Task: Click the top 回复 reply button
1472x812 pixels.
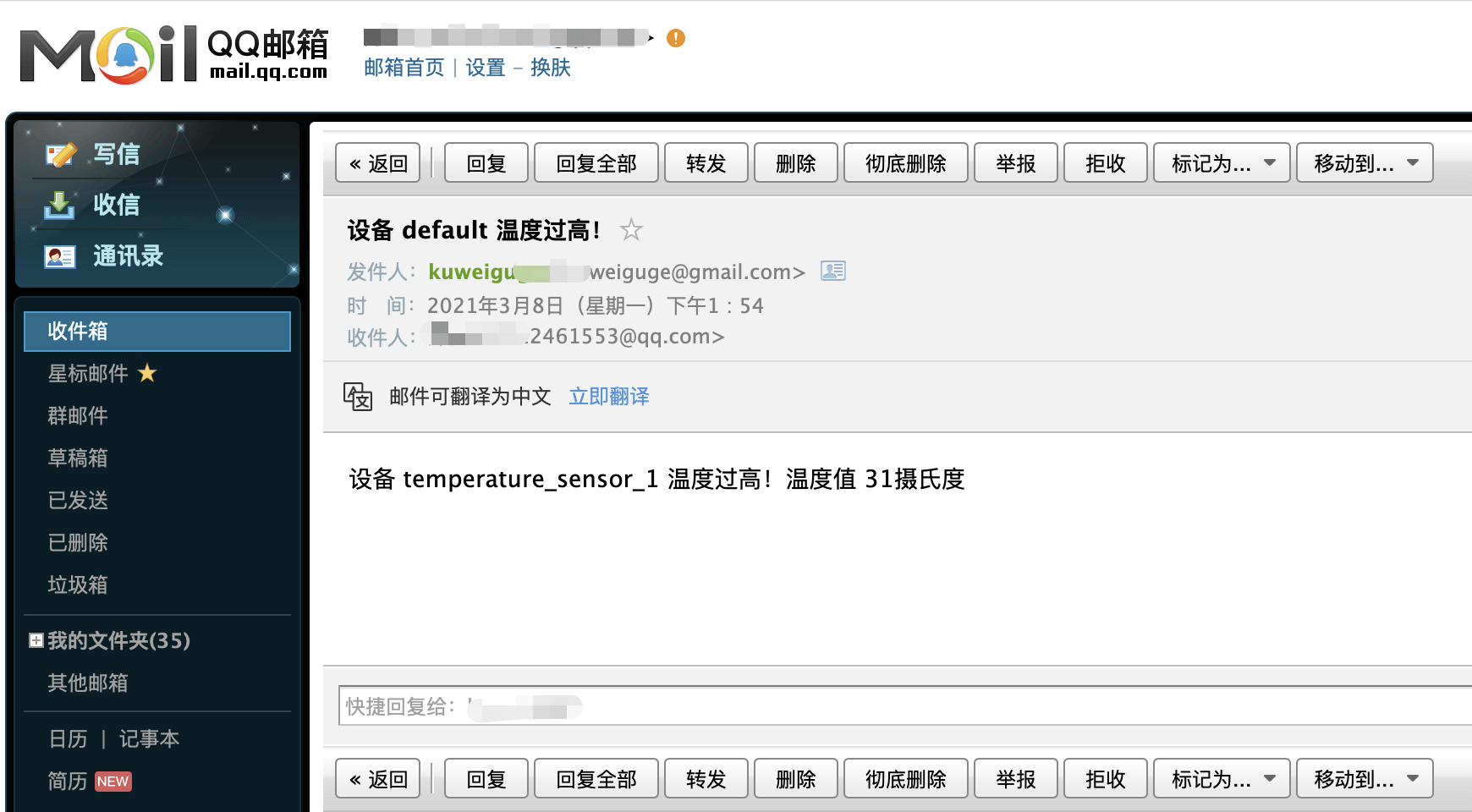Action: 486,163
